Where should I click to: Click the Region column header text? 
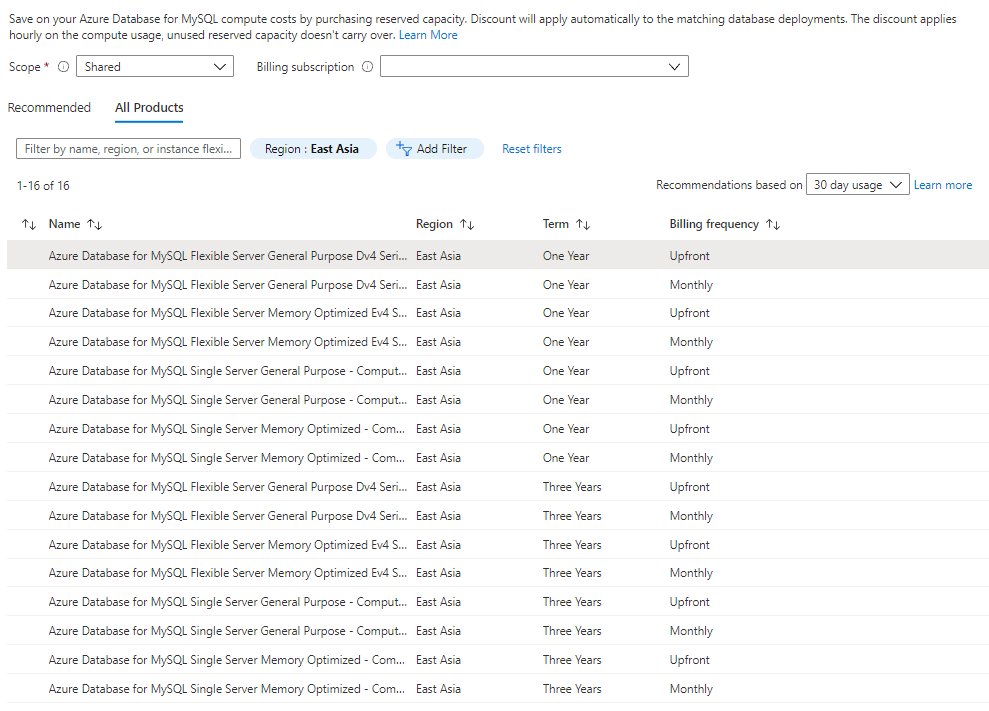click(x=434, y=224)
